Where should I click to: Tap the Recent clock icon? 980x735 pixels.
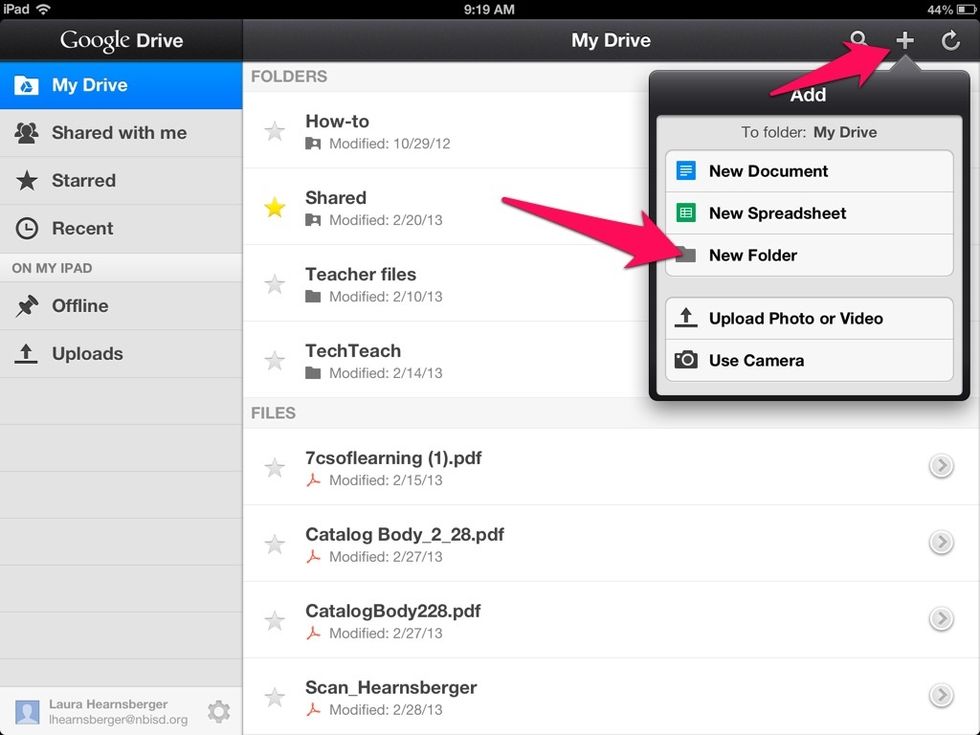click(26, 228)
